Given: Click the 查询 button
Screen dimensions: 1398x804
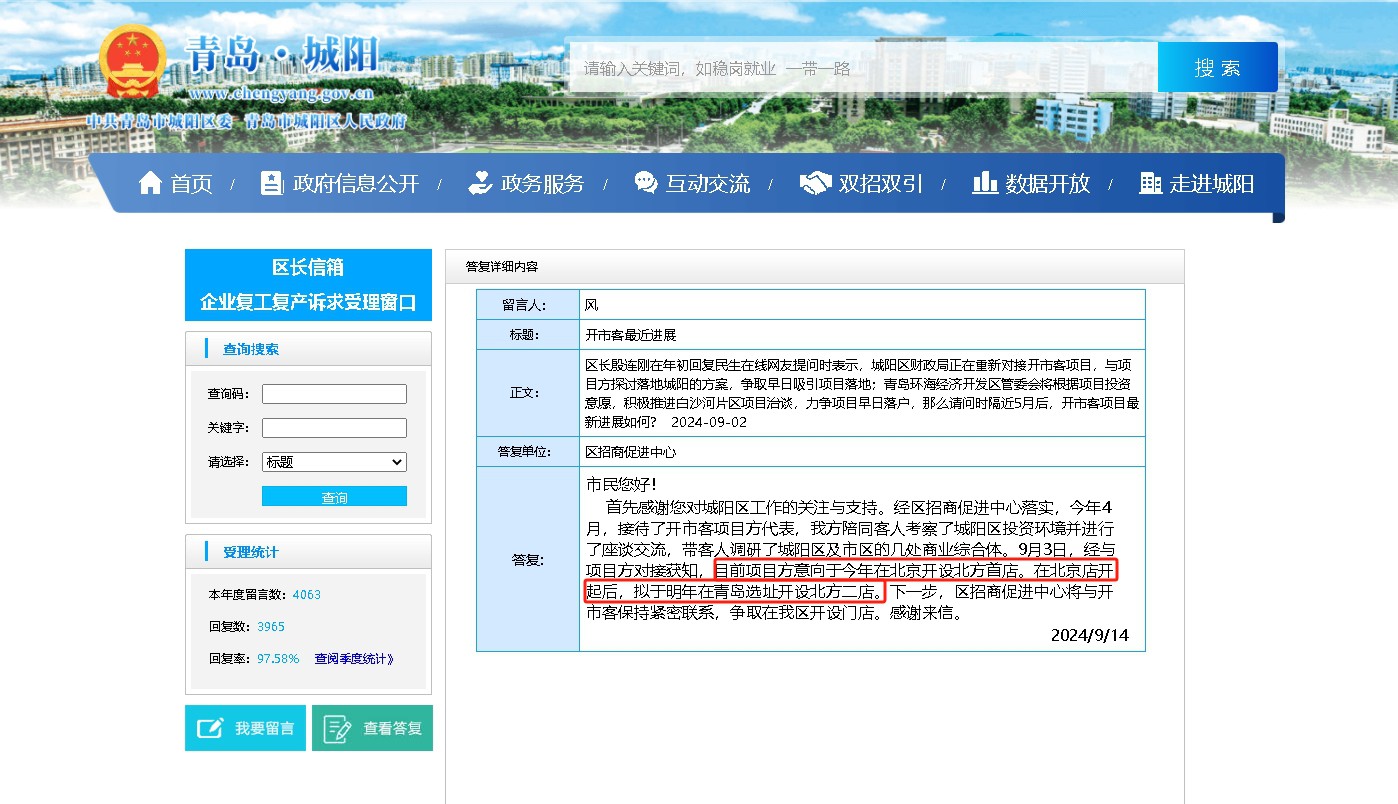Looking at the screenshot, I should point(334,497).
